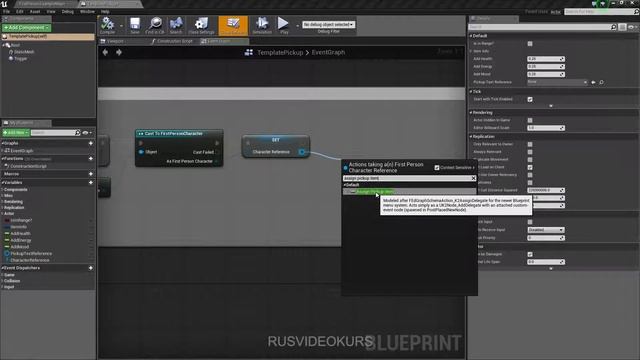Click the My Blueprint search magnifier icon
The image size is (640, 360).
(x=78, y=133)
